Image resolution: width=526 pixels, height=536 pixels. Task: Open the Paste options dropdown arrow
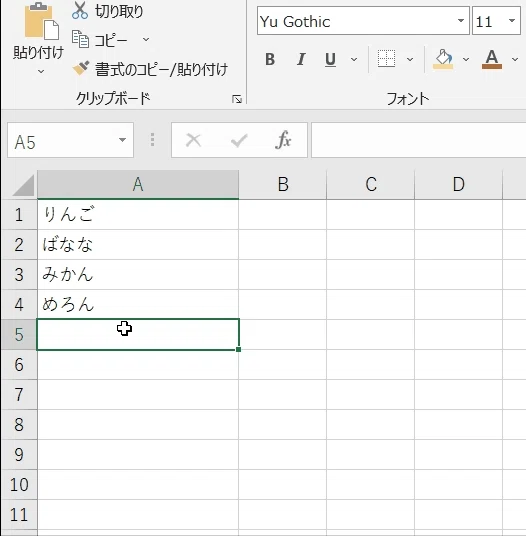click(x=41, y=72)
